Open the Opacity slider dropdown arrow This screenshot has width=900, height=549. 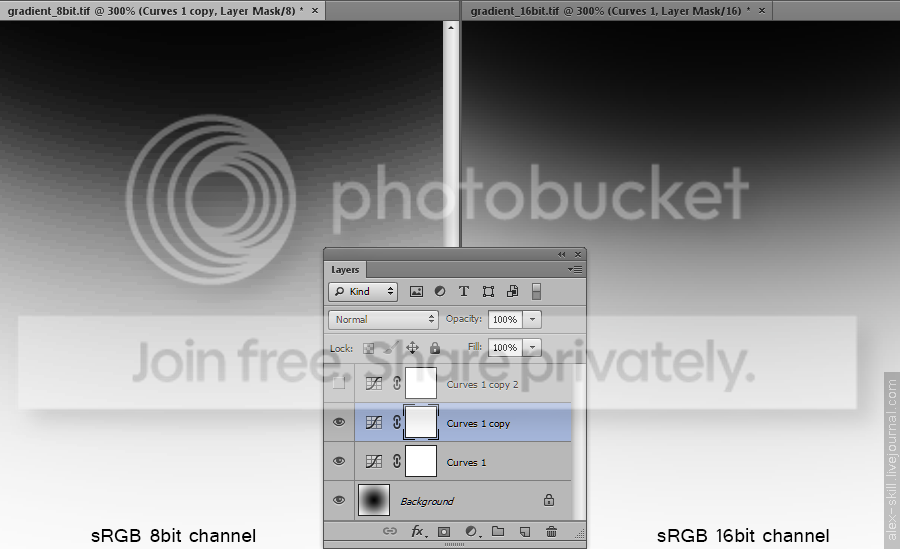pos(532,320)
